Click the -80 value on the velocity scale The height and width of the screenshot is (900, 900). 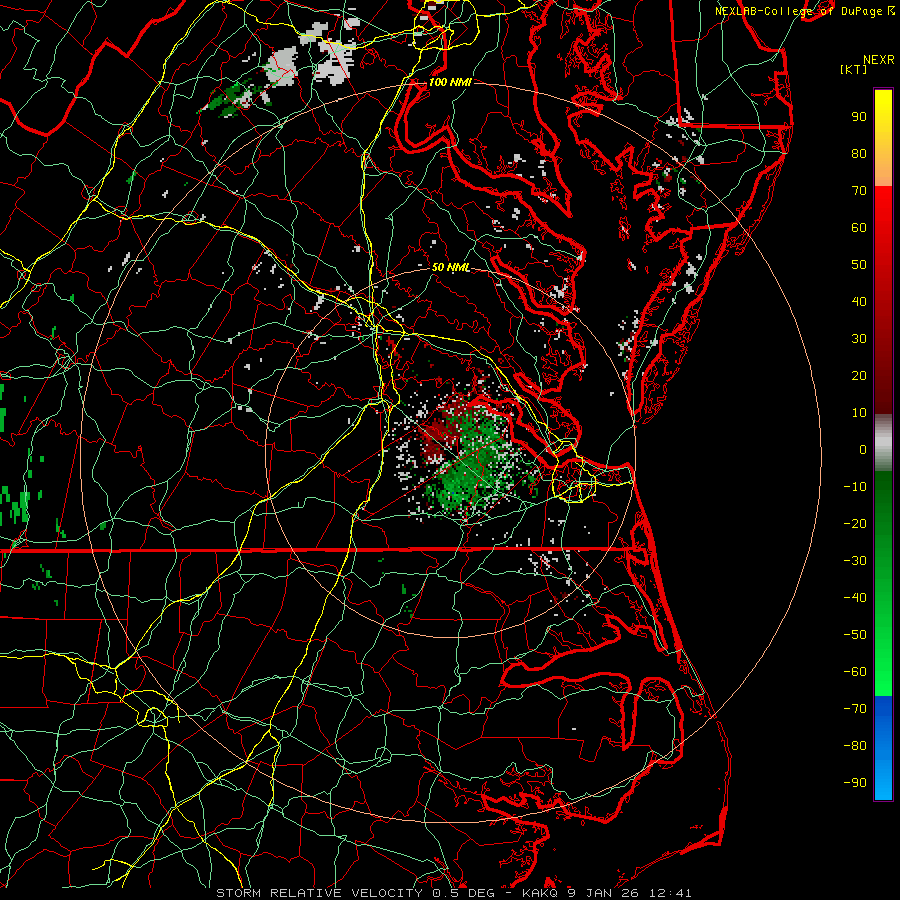[x=855, y=746]
